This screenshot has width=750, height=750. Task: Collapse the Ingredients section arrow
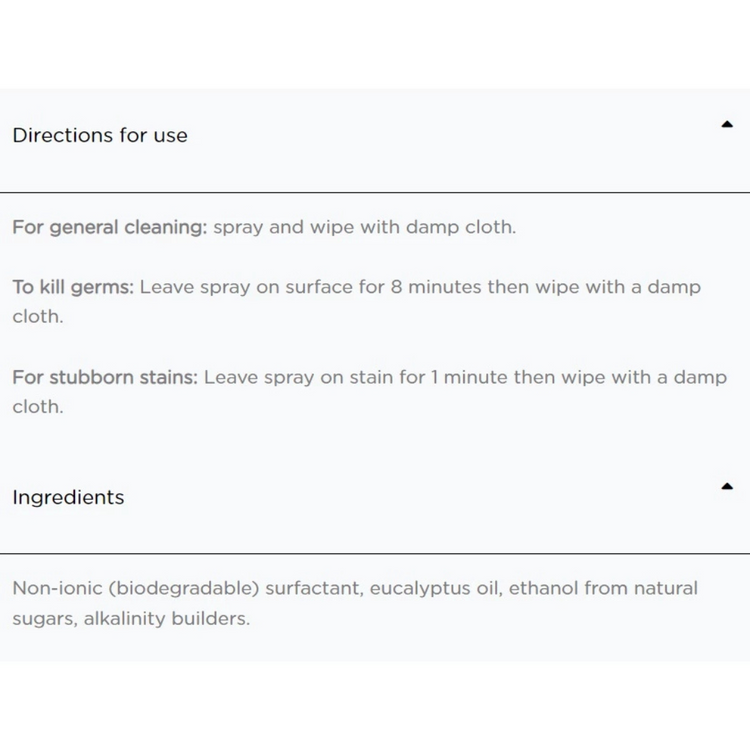pos(727,487)
